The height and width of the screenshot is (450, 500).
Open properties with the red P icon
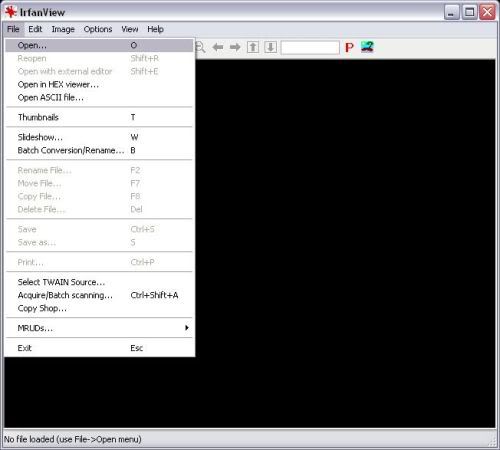(349, 48)
